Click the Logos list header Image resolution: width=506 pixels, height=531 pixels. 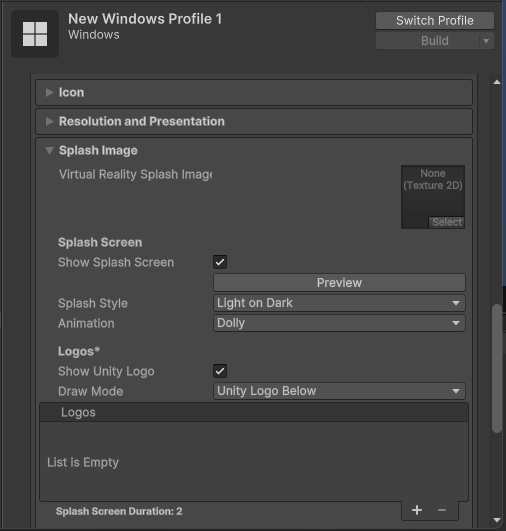click(254, 412)
